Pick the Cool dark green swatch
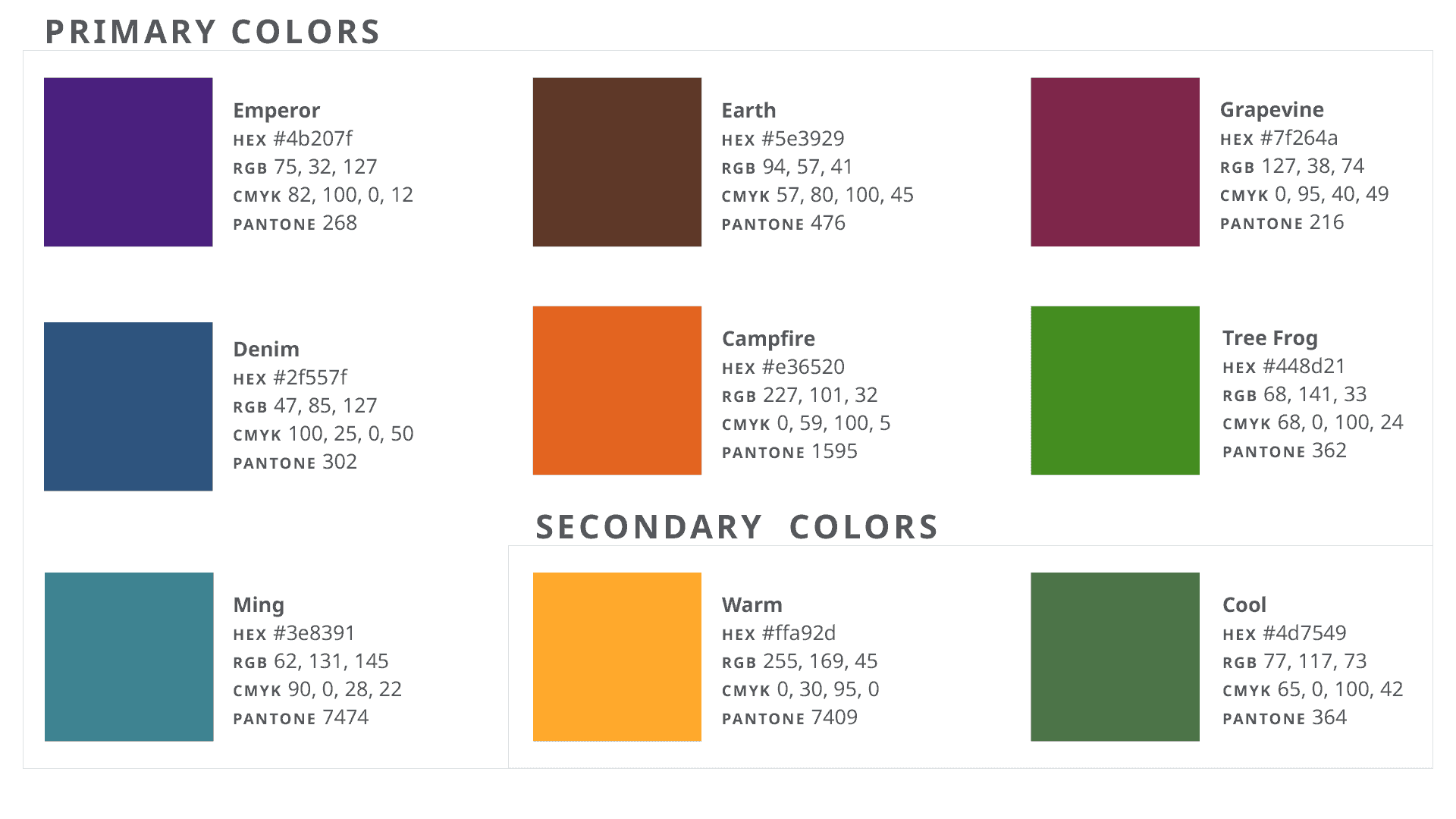Image resolution: width=1456 pixels, height=819 pixels. [1115, 657]
